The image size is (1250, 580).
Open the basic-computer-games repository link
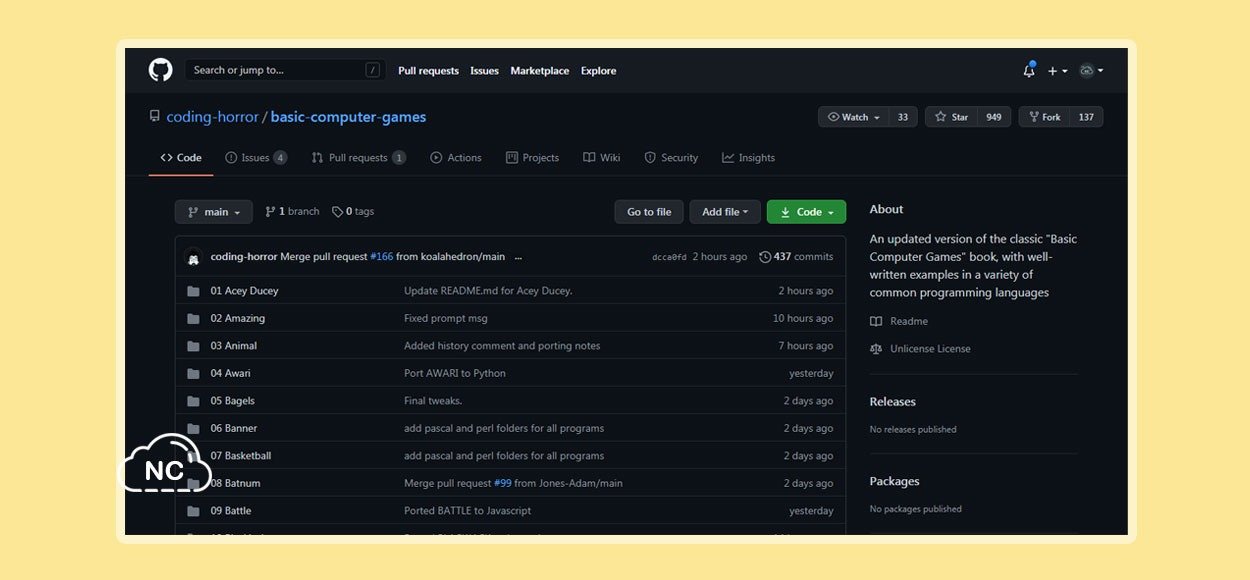[x=348, y=117]
